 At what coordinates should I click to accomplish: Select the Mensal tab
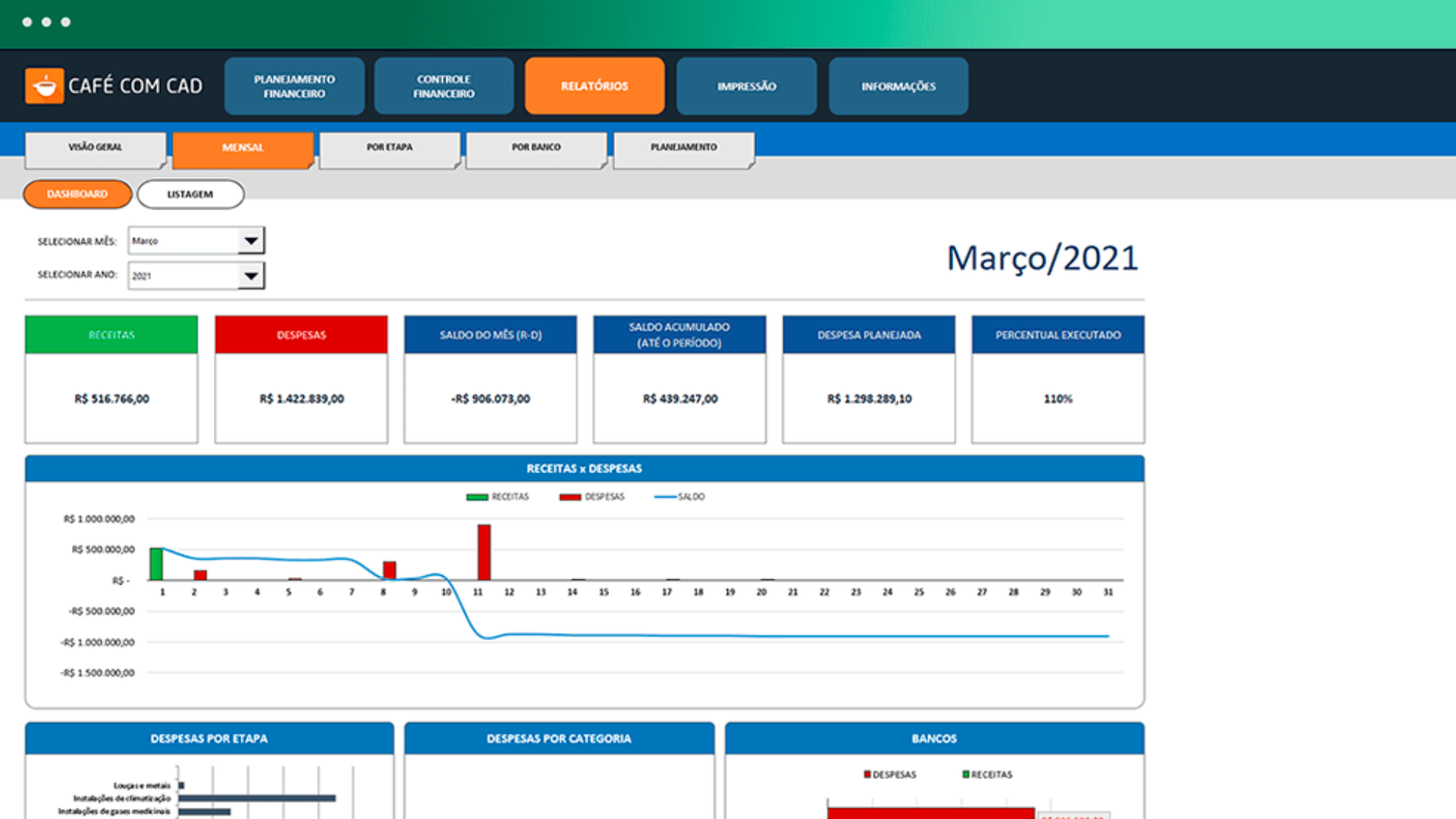click(243, 149)
